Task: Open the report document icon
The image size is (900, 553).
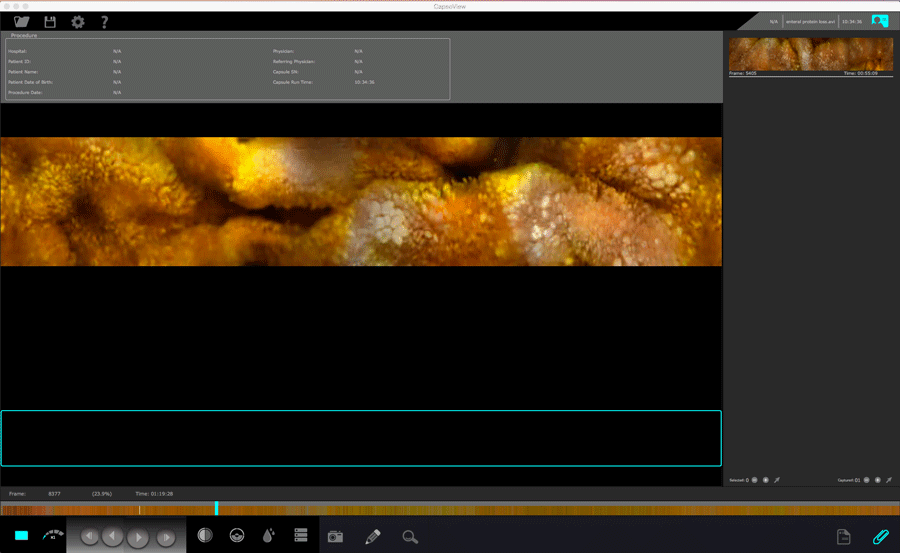Action: 843,537
